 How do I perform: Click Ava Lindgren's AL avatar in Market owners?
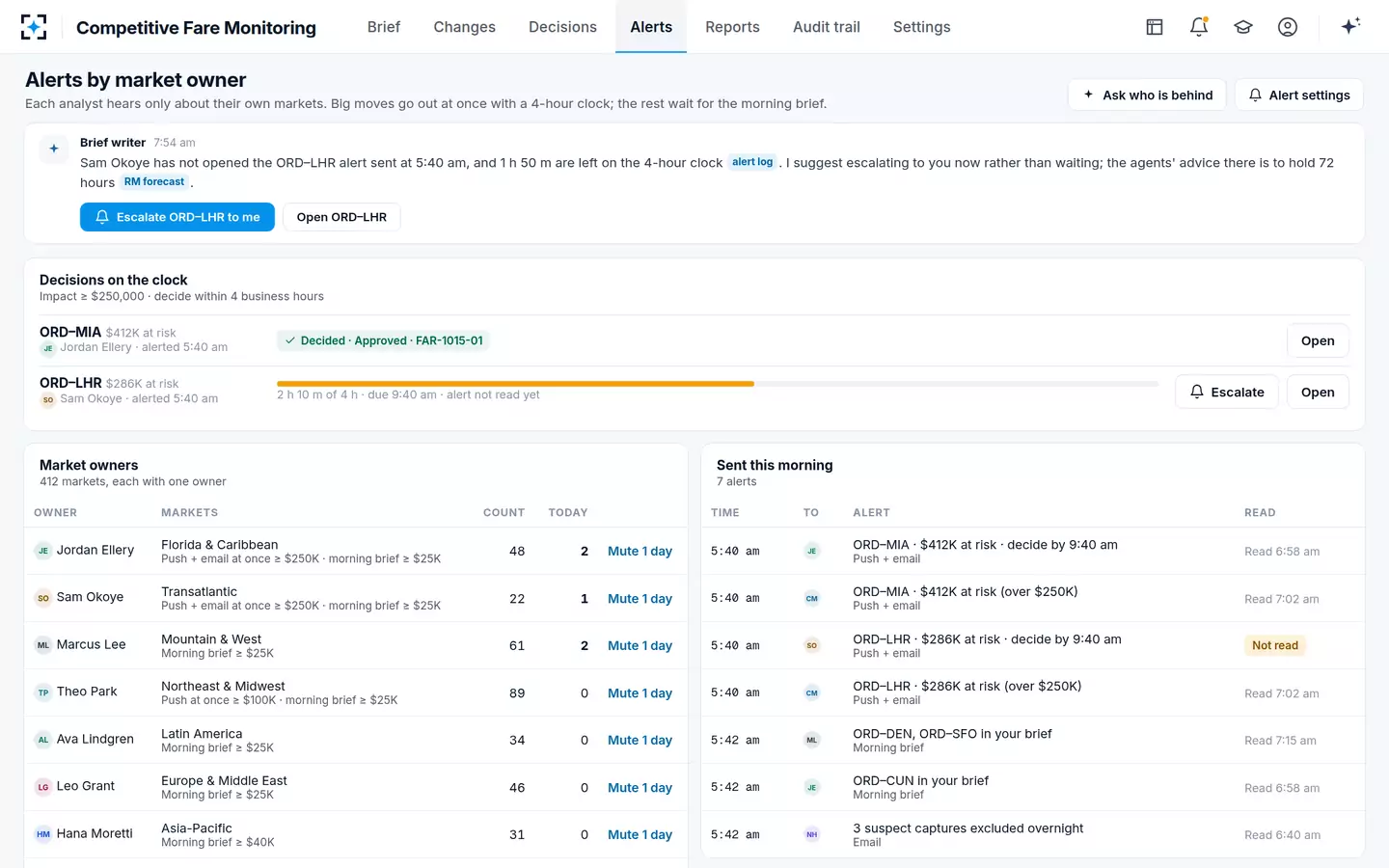(43, 740)
